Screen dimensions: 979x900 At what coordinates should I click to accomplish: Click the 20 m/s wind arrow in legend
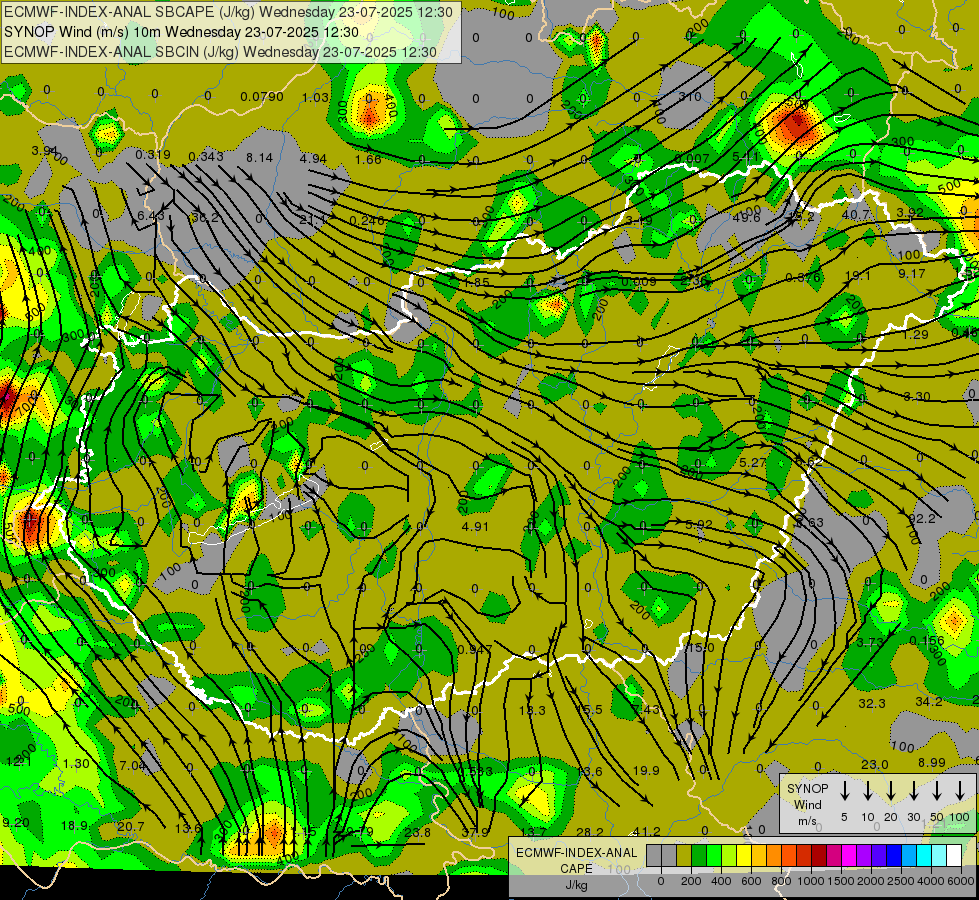point(890,791)
